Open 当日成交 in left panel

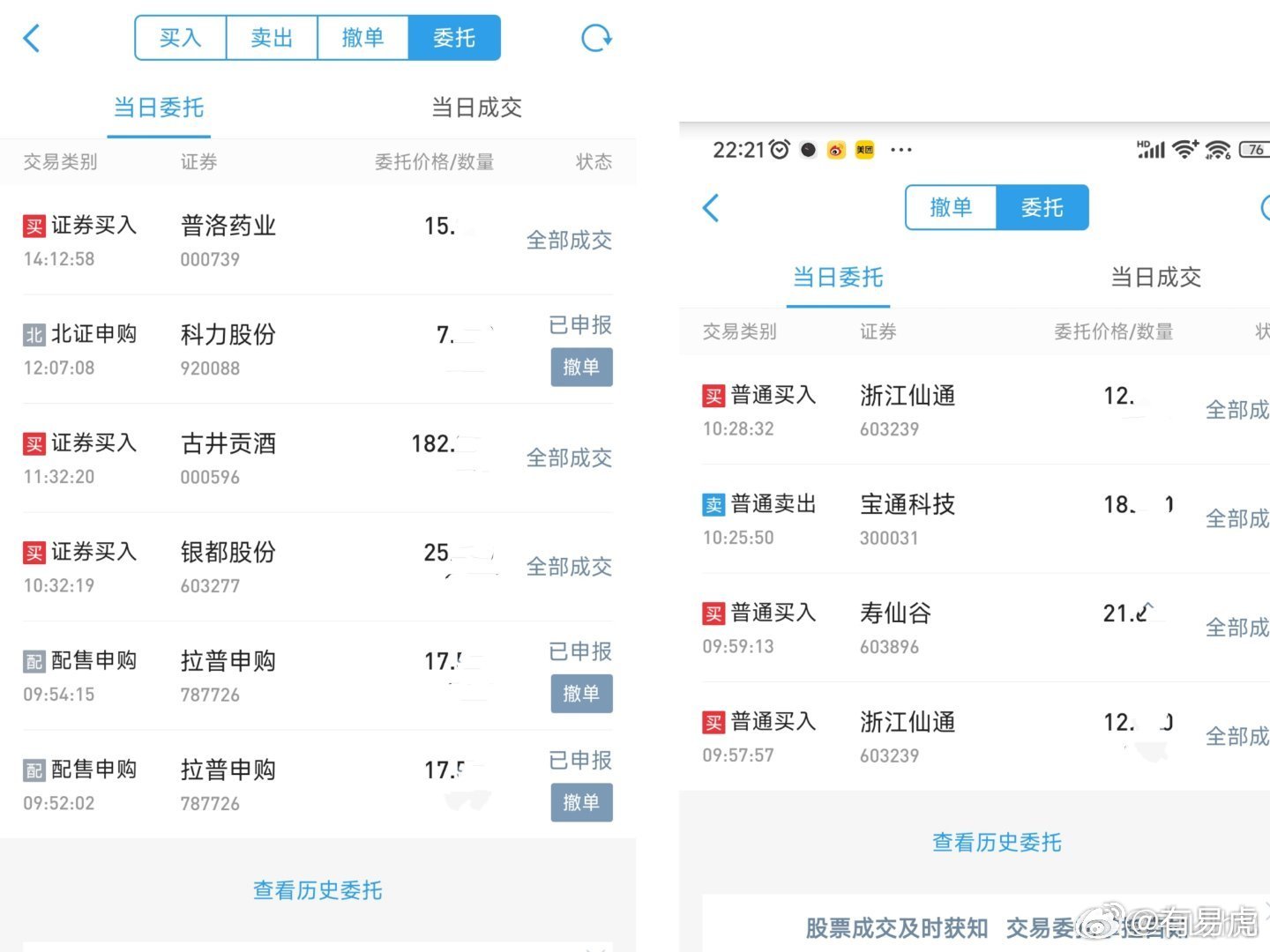pyautogui.click(x=477, y=108)
